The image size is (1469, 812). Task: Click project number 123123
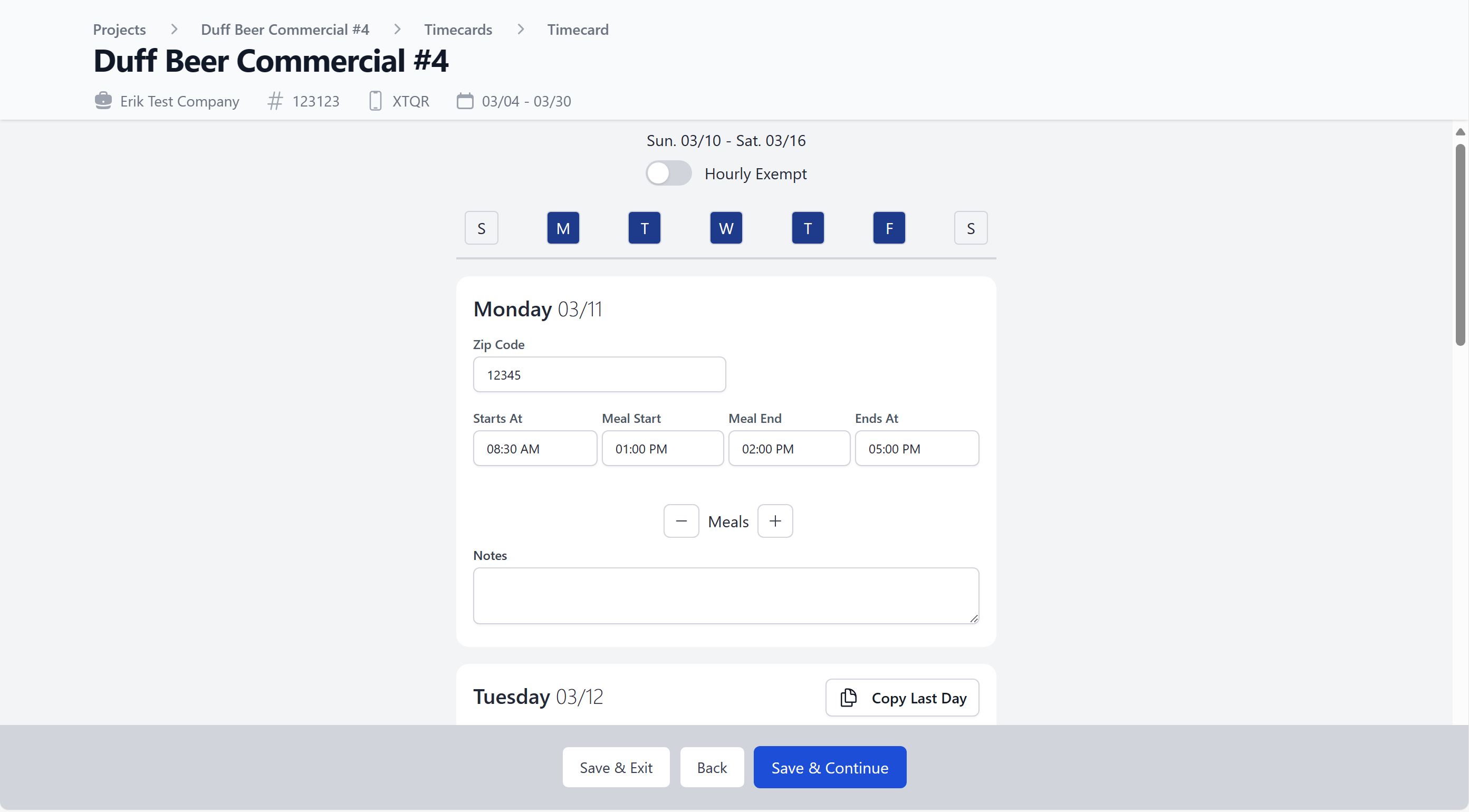[316, 101]
